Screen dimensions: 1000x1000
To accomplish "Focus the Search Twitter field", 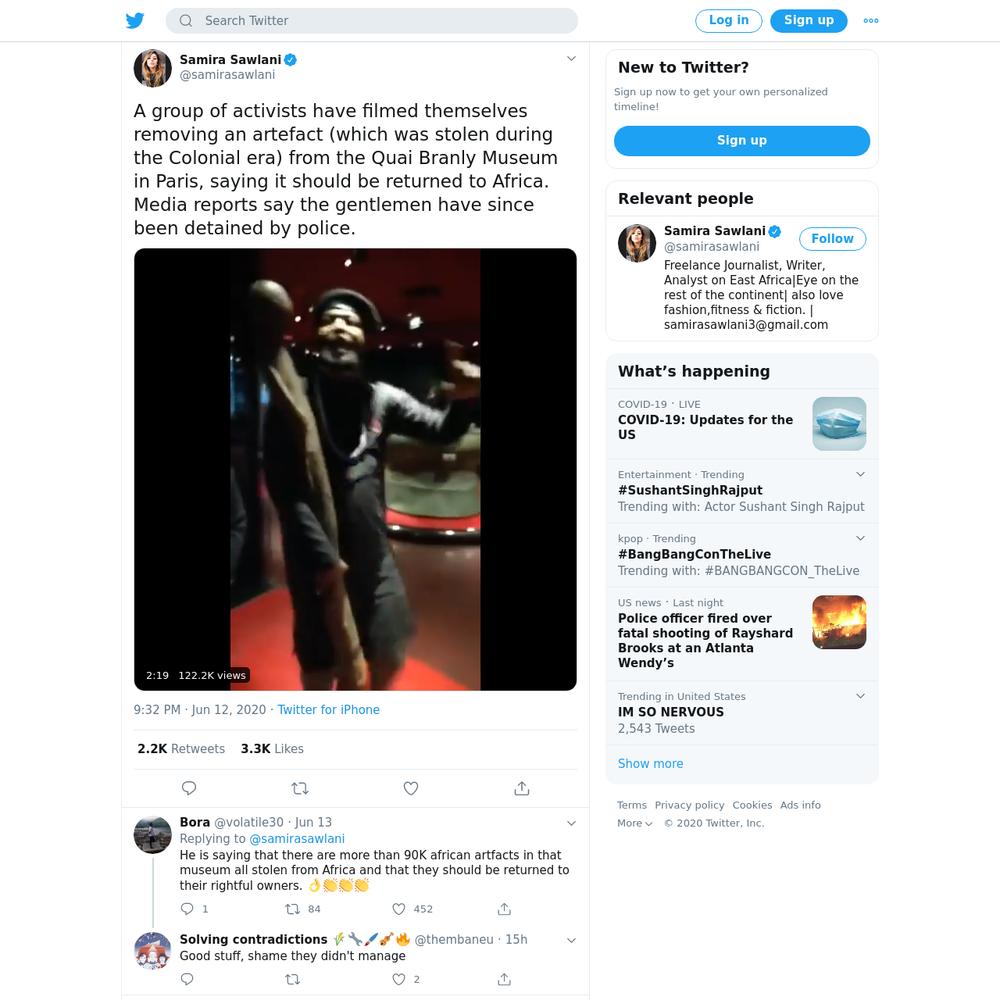I will pyautogui.click(x=372, y=20).
